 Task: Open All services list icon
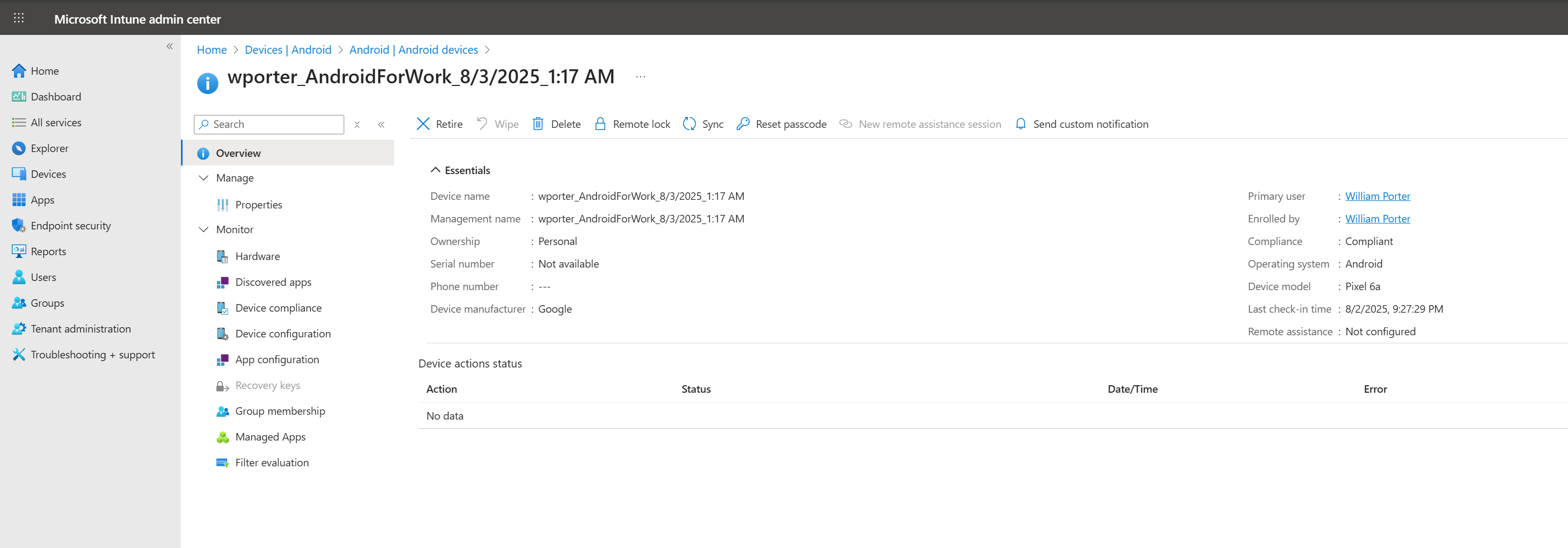(19, 122)
